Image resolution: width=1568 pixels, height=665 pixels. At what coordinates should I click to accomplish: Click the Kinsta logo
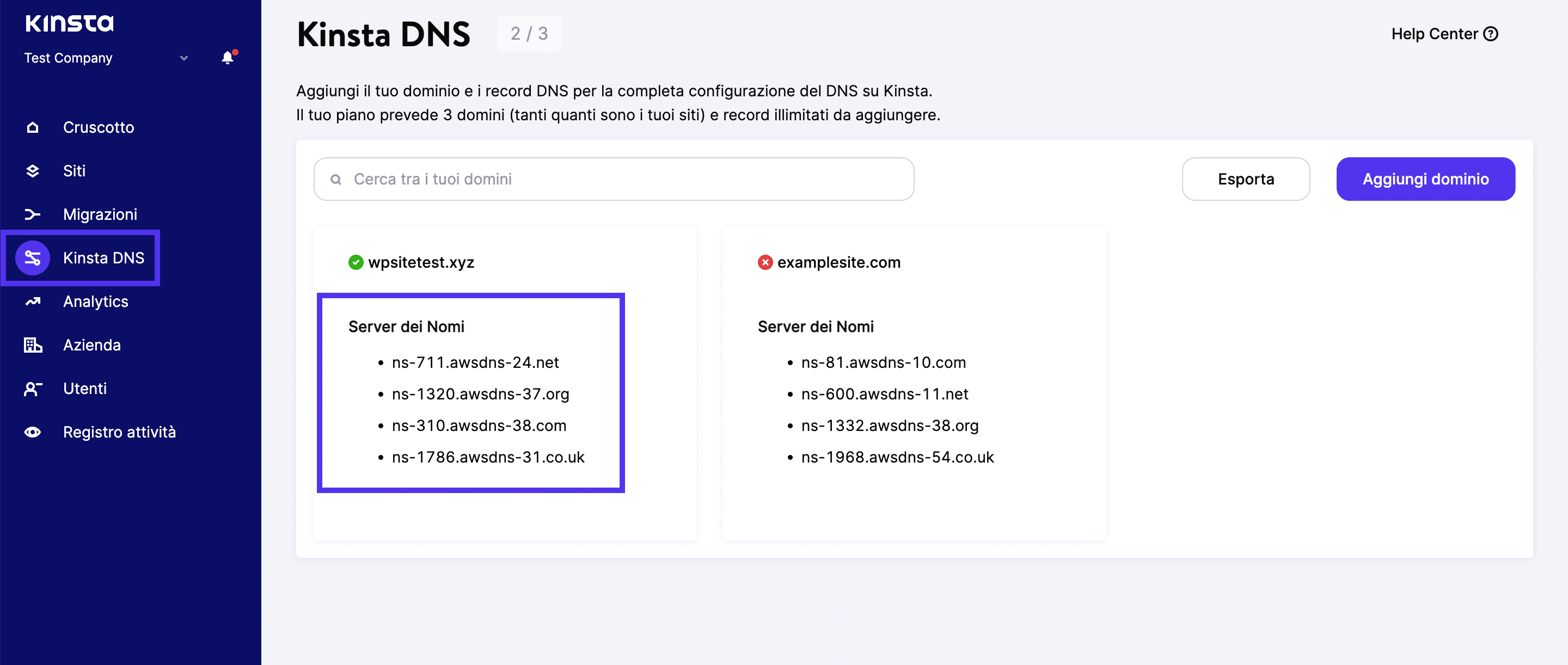tap(69, 23)
